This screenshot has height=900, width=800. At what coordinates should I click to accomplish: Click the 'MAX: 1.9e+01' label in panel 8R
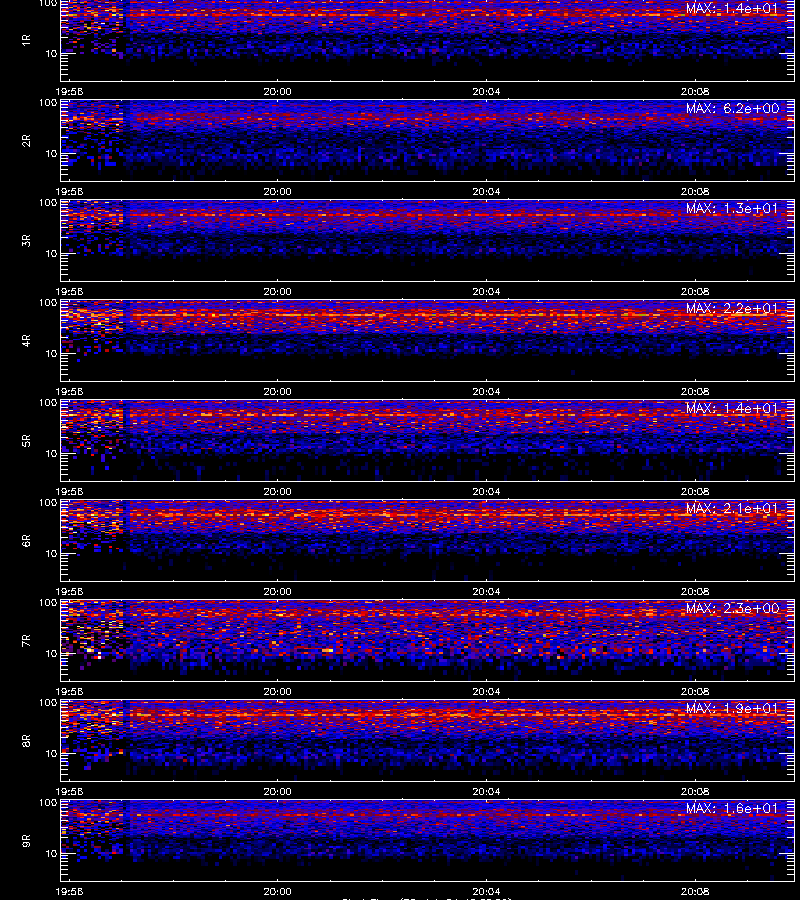[732, 708]
